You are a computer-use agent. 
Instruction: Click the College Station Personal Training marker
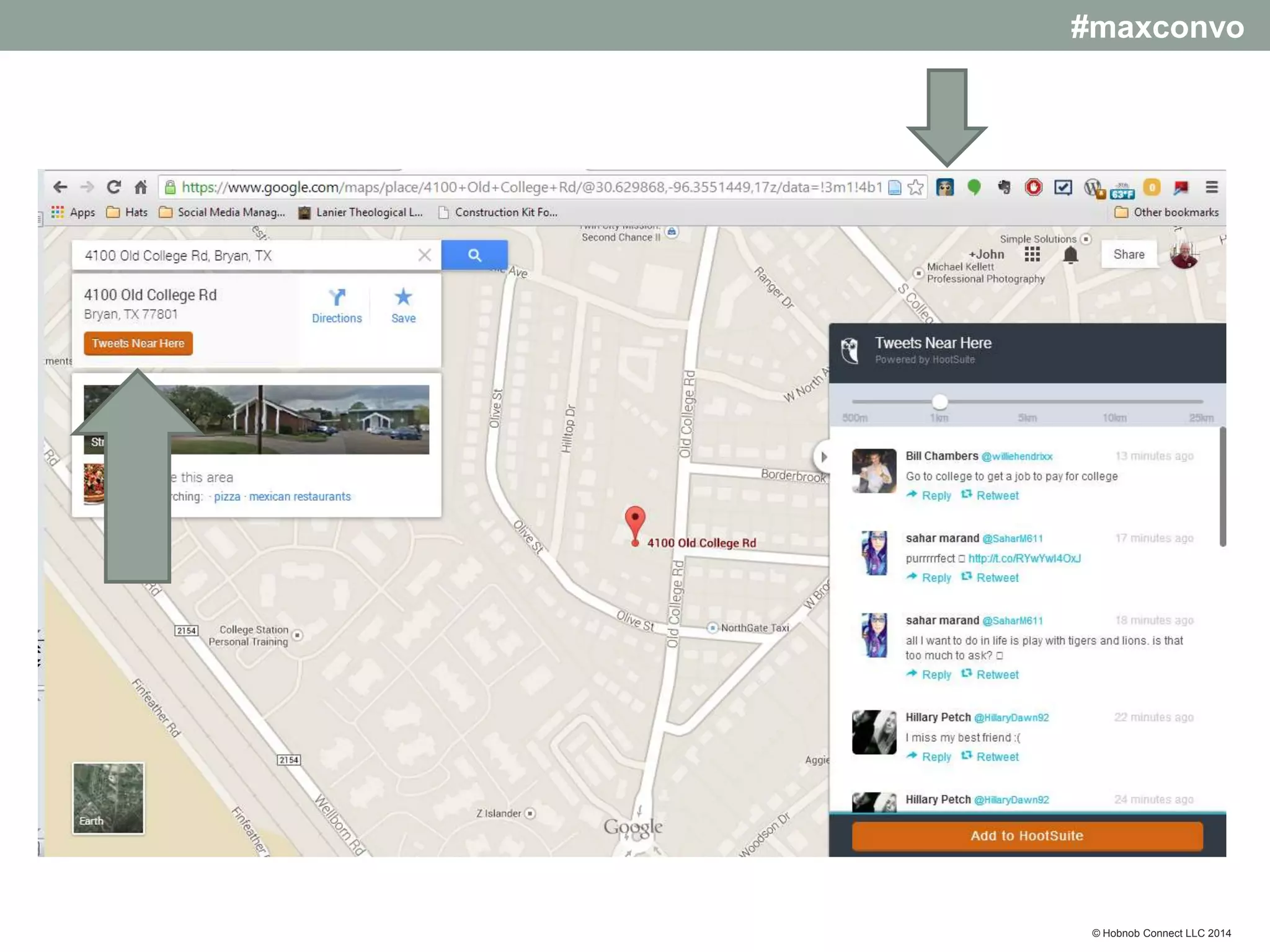coord(298,635)
